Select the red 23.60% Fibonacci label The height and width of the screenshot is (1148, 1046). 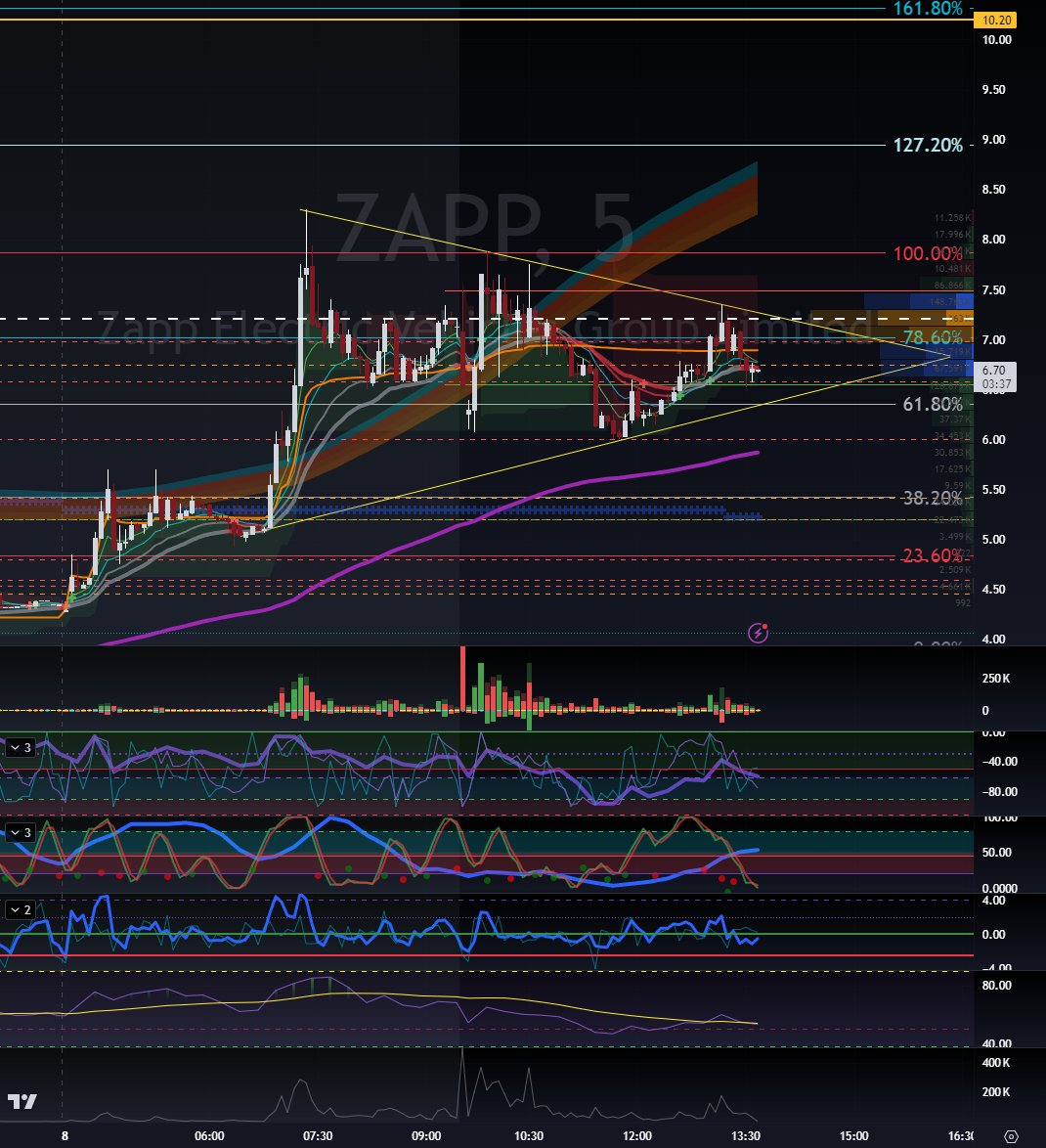pyautogui.click(x=932, y=555)
